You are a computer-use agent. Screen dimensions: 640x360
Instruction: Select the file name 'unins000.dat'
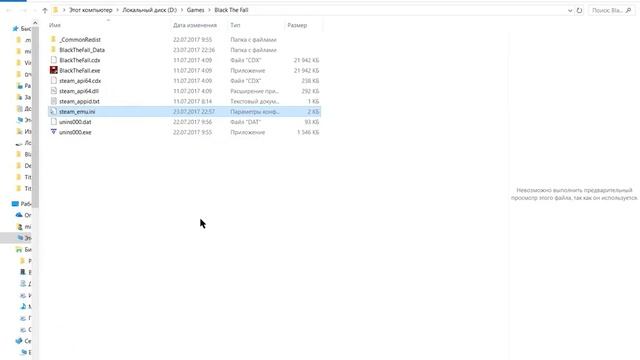coord(75,122)
